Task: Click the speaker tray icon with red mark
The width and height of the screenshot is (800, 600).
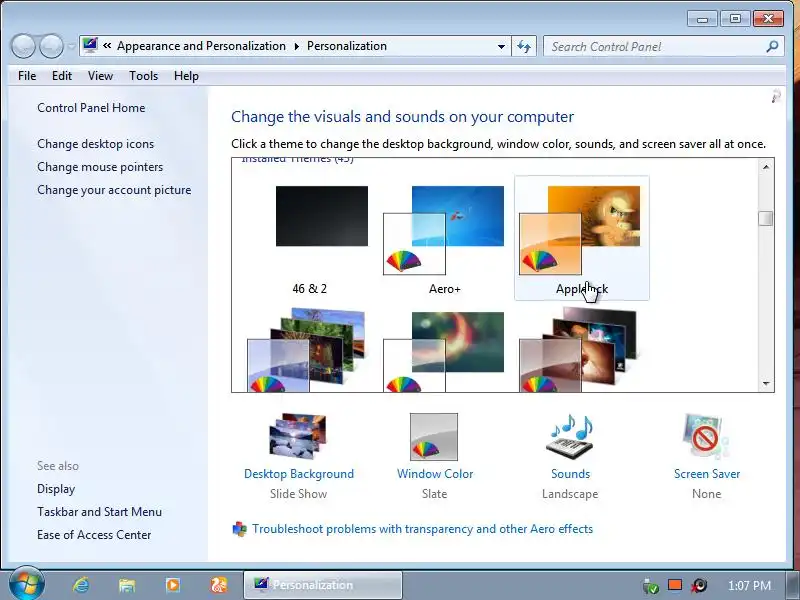Action: point(699,585)
